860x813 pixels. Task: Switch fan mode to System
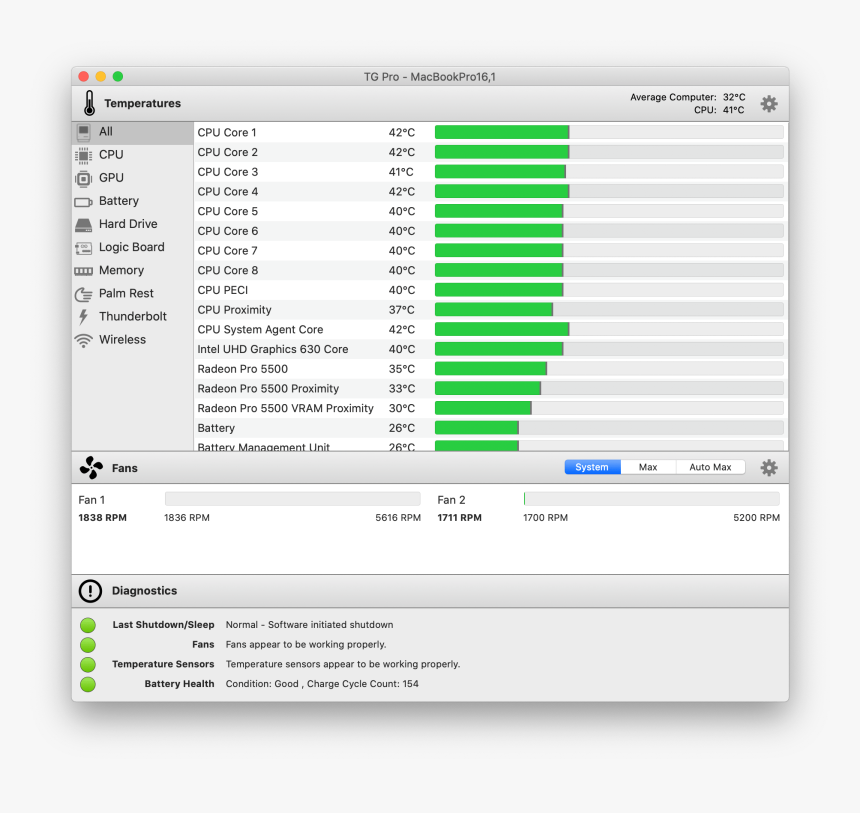tap(592, 467)
